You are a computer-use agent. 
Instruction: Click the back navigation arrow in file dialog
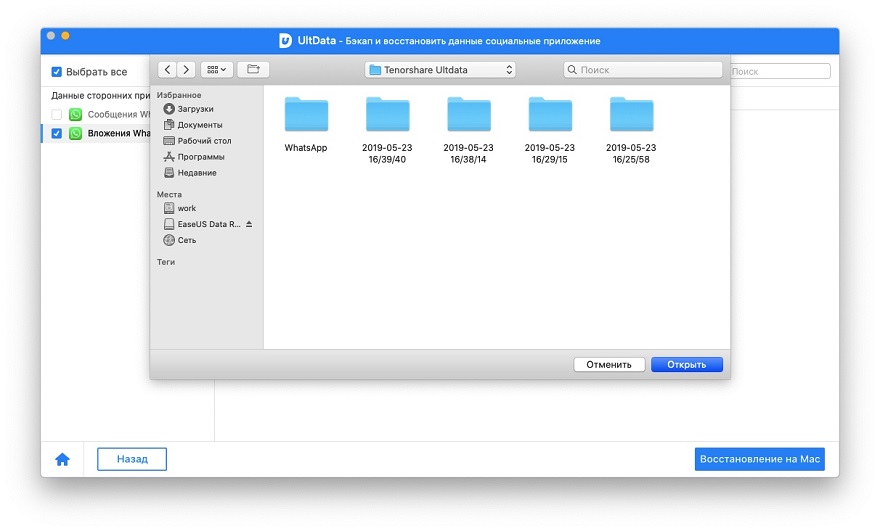167,70
